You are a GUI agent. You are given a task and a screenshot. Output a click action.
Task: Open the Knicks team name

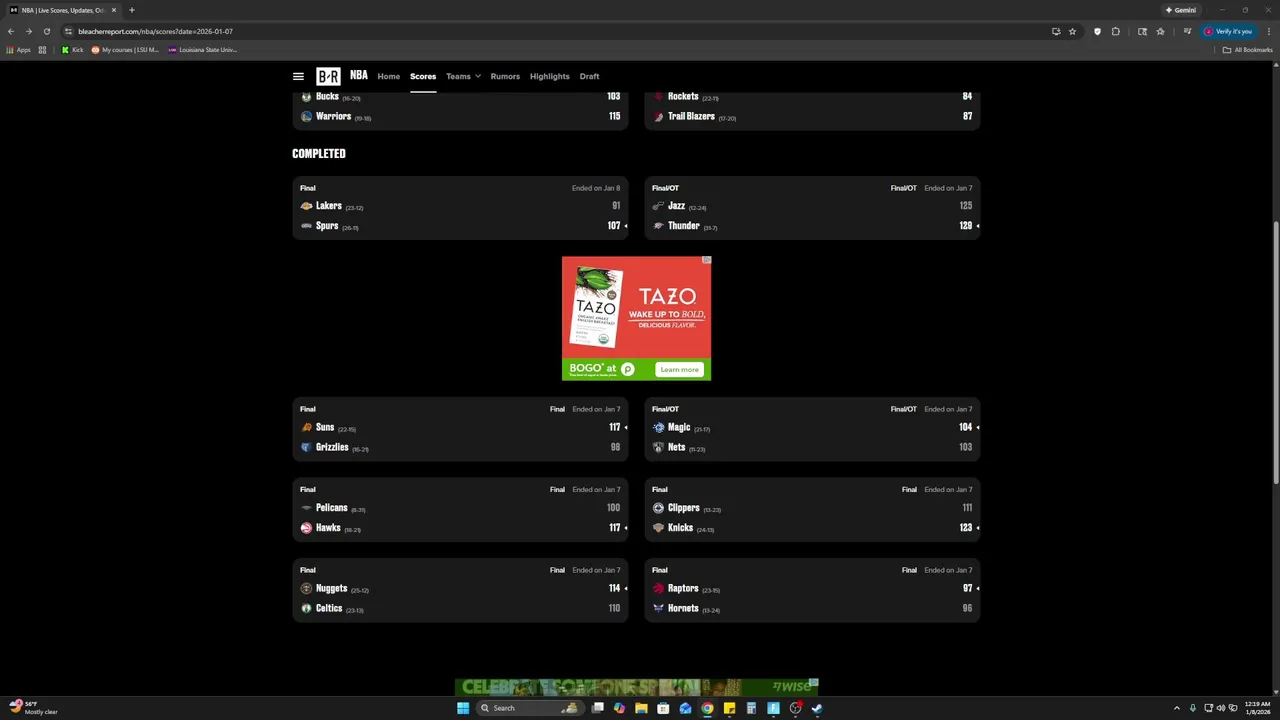(680, 528)
